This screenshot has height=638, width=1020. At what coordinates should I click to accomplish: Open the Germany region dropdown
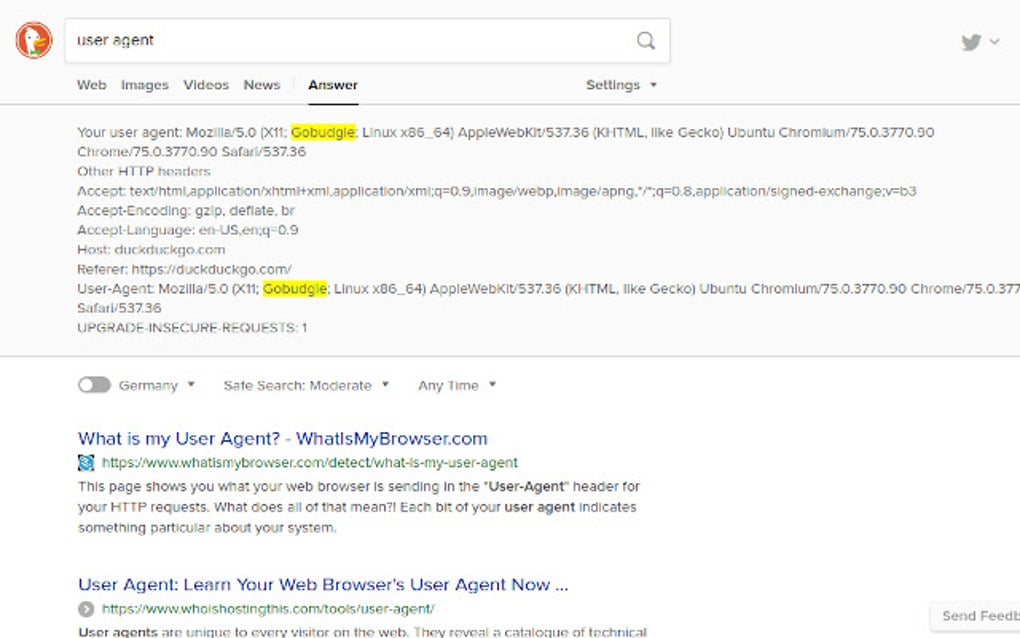(x=165, y=385)
